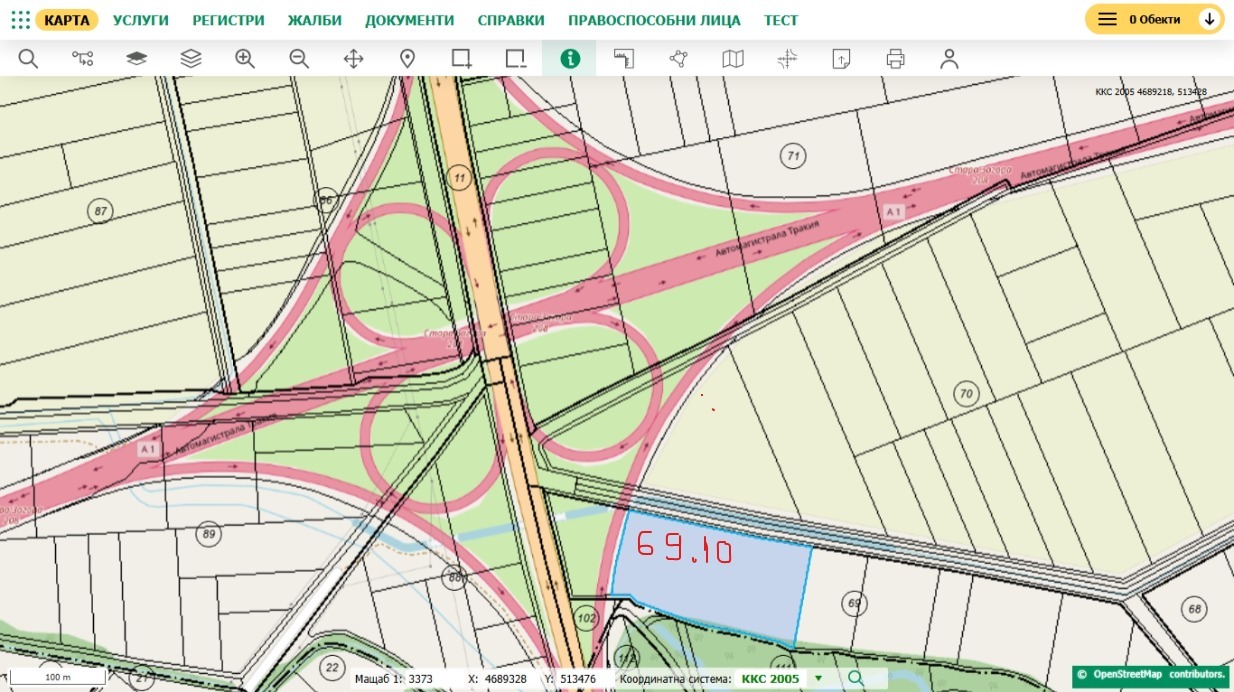This screenshot has width=1234, height=692.
Task: Select the zoom out tool
Action: [x=299, y=59]
